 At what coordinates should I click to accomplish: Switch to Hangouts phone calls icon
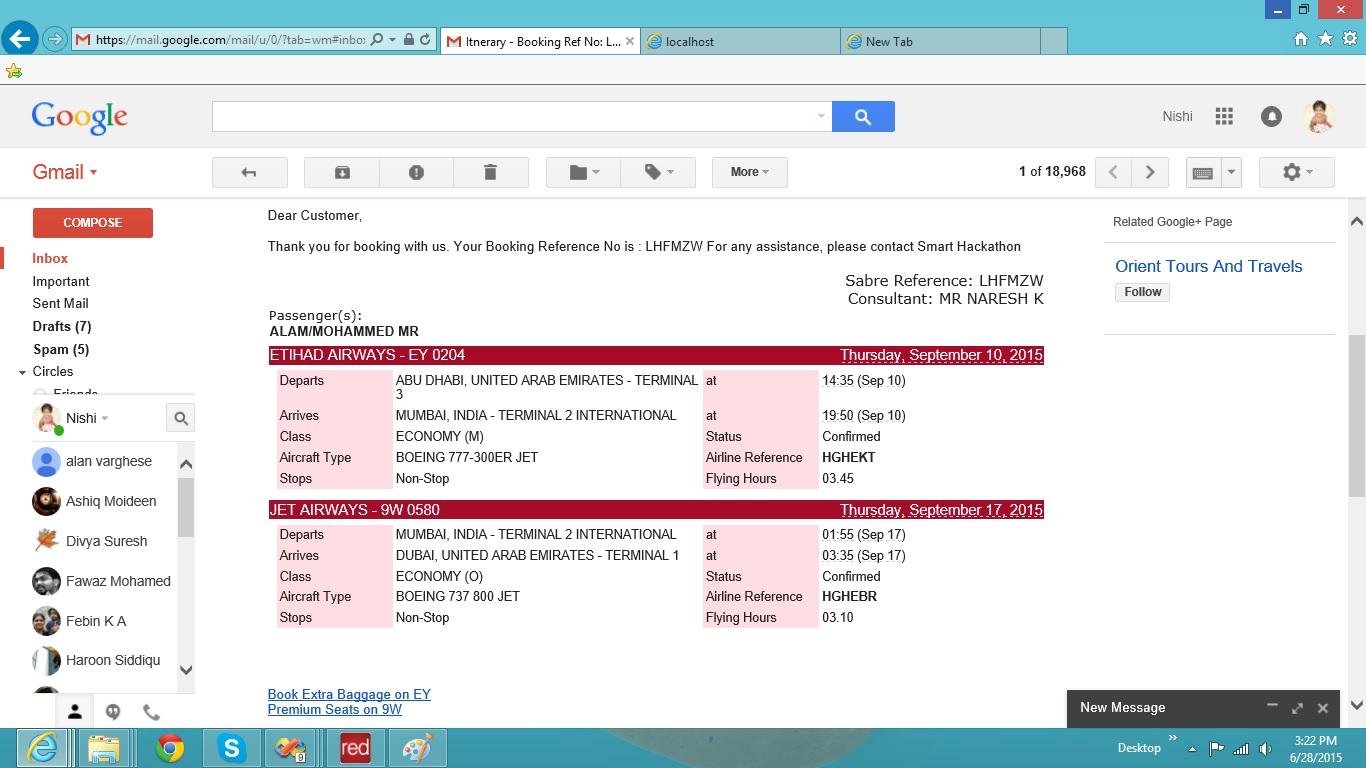coord(151,712)
